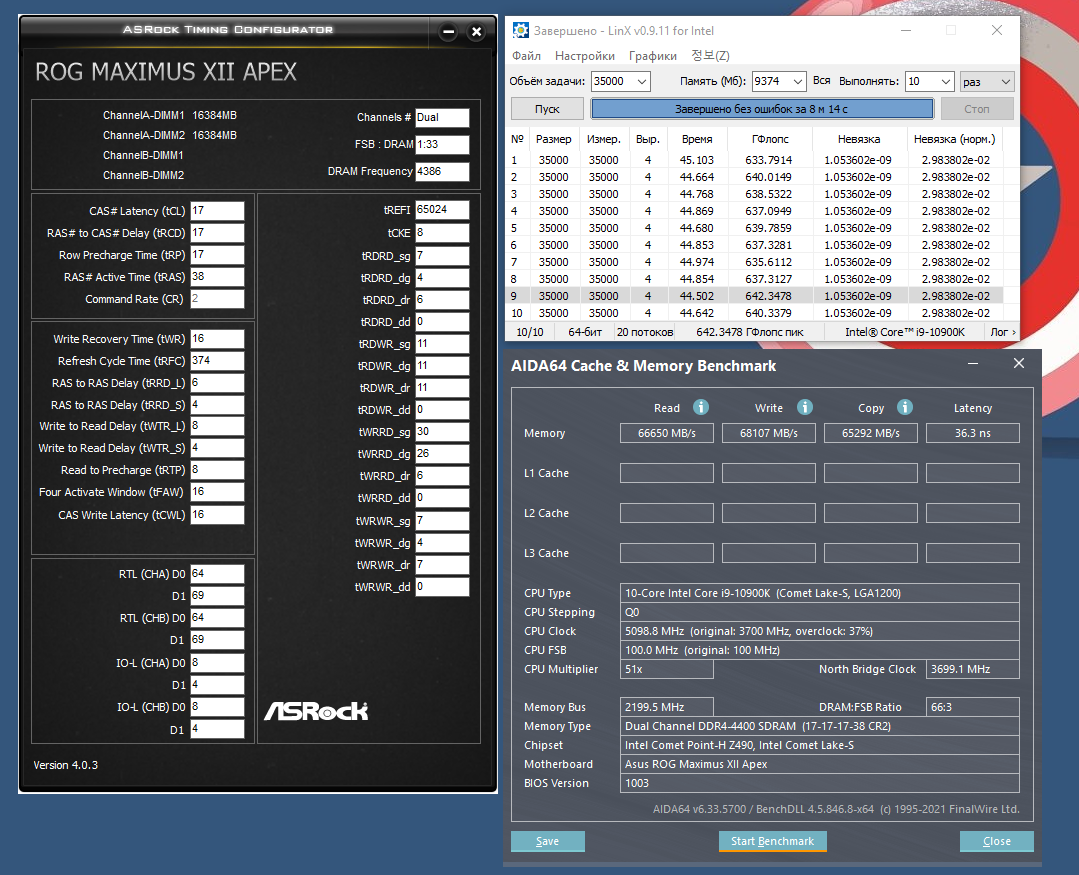This screenshot has width=1079, height=875.
Task: Click the Вся memory button in LinX
Action: point(822,80)
